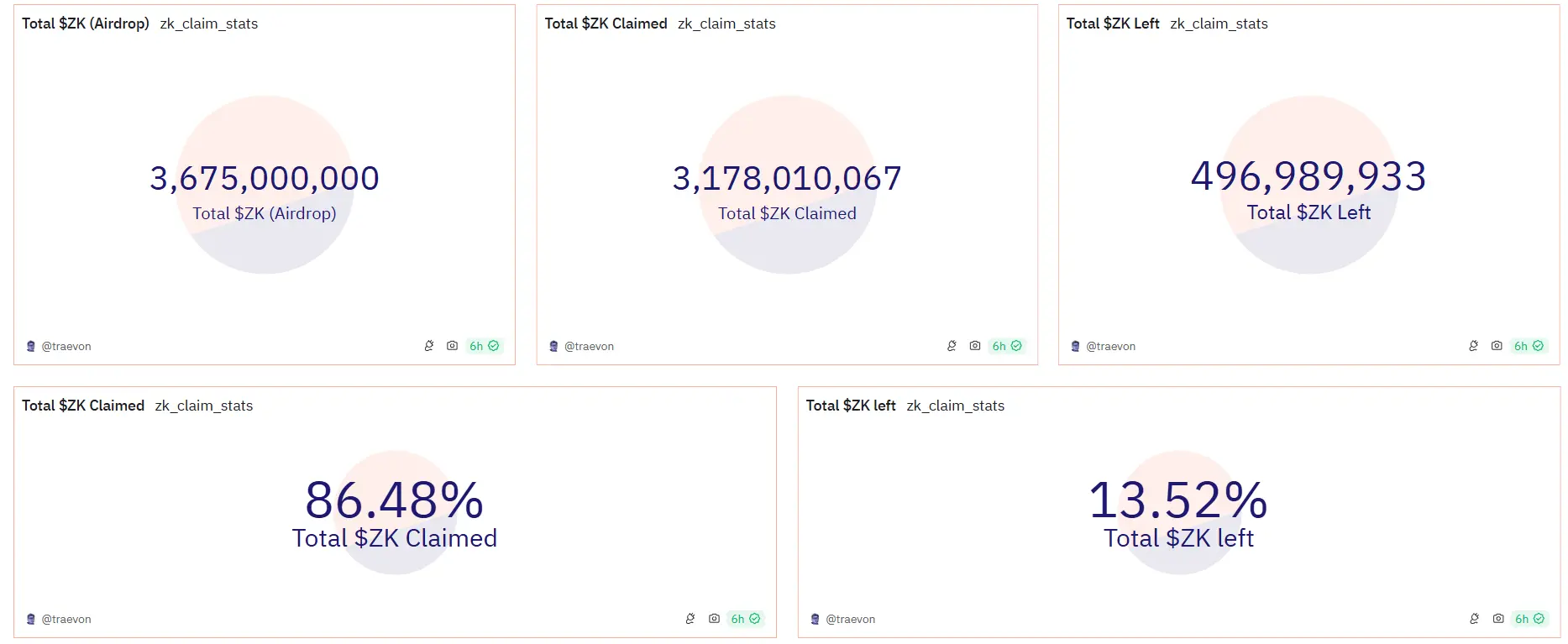Click the plug icon in the 3,178,010,067 panel

pos(952,346)
